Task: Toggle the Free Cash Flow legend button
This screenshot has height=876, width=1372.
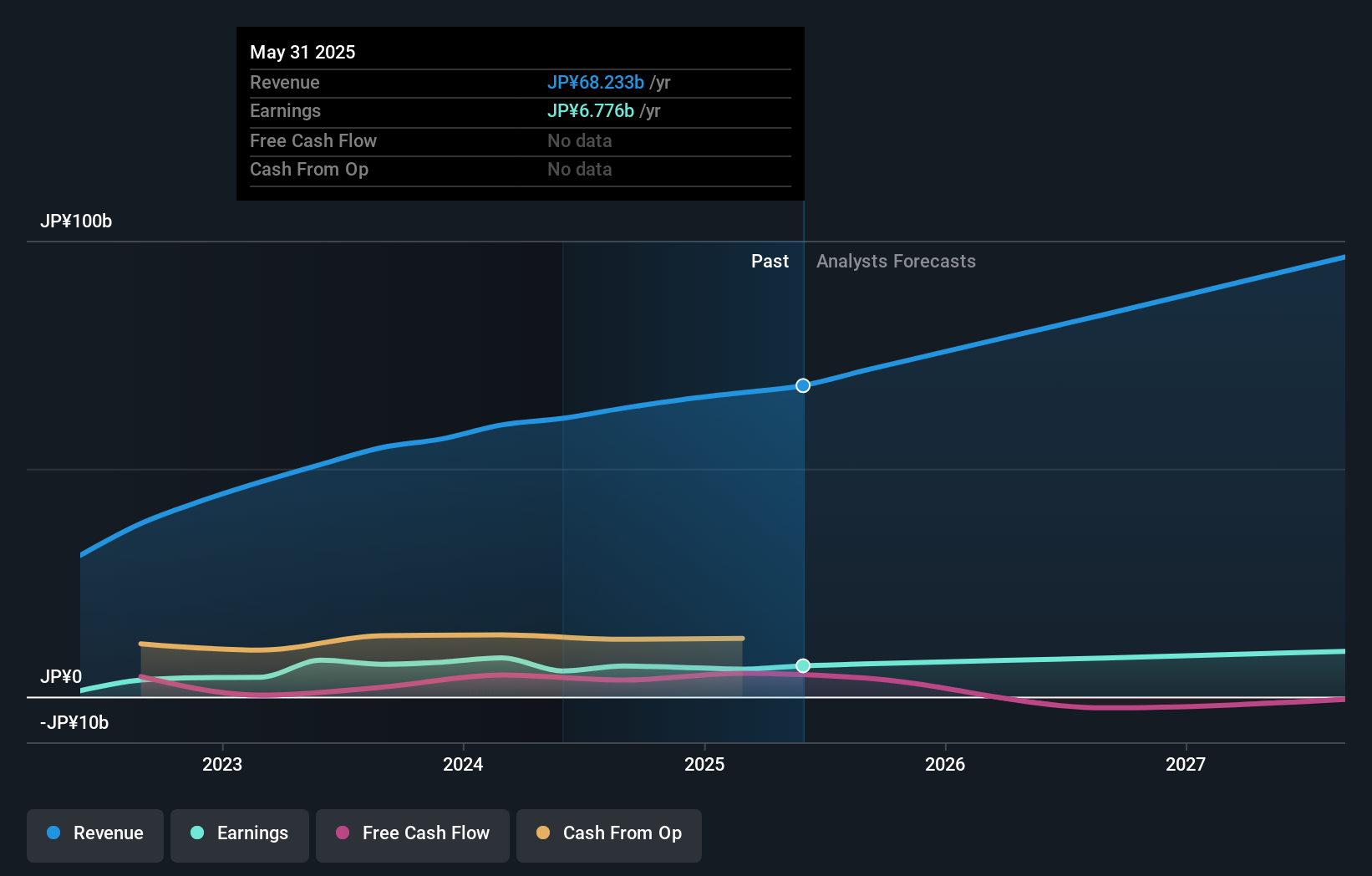Action: (x=413, y=835)
